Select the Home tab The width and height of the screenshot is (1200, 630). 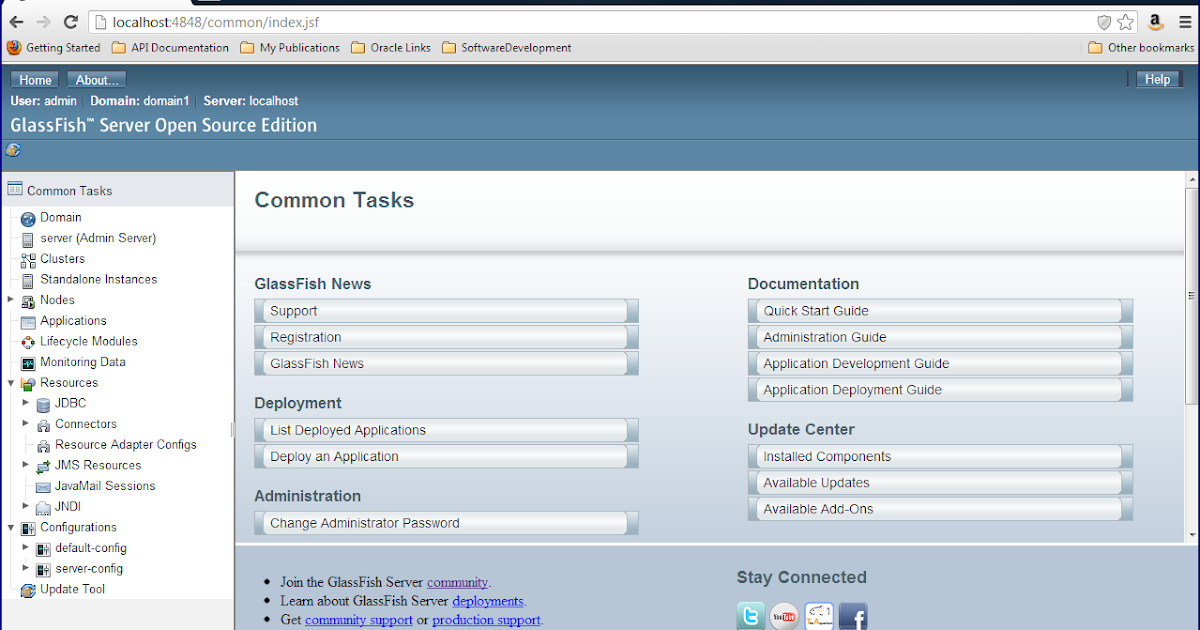point(34,79)
